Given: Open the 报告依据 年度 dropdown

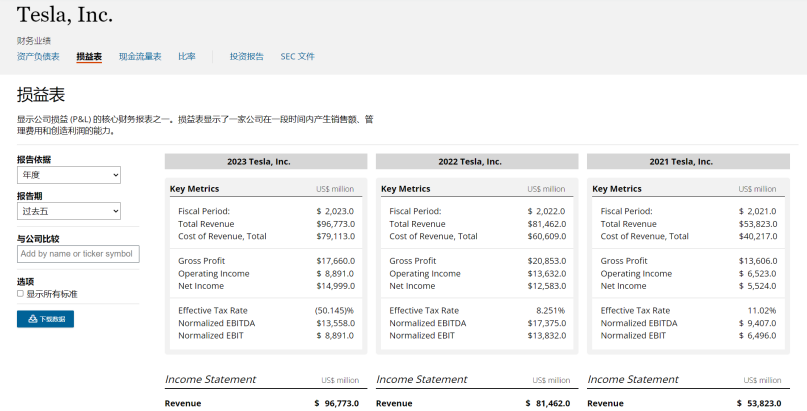Looking at the screenshot, I should point(69,175).
